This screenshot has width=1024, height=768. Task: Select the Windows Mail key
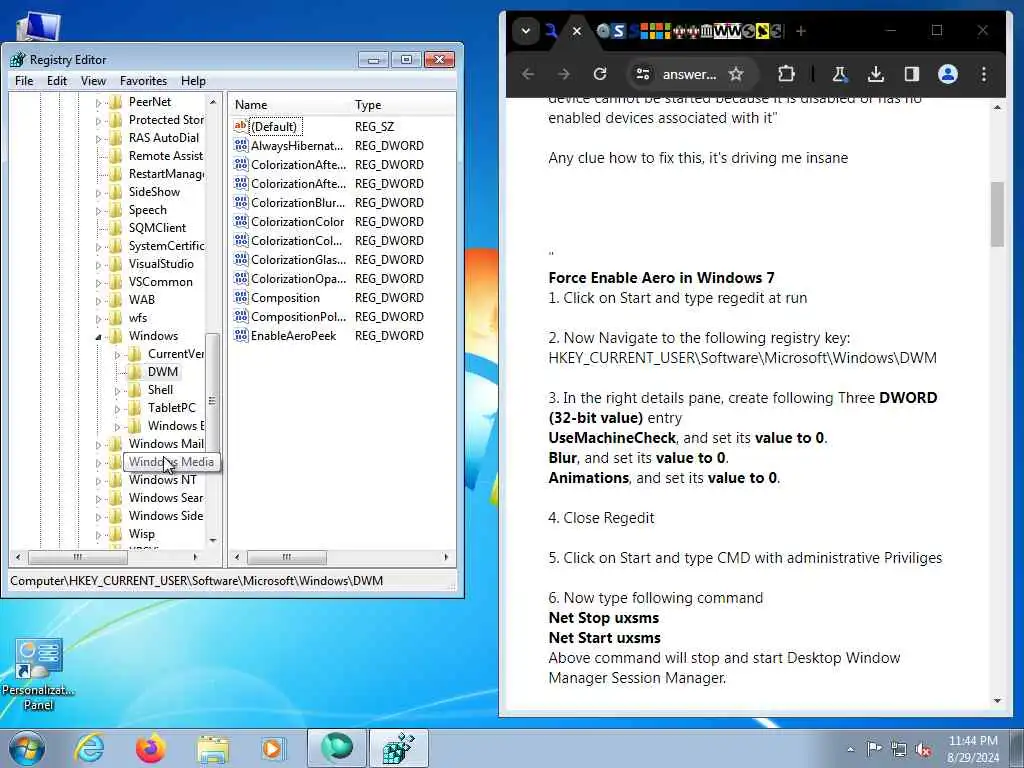166,444
